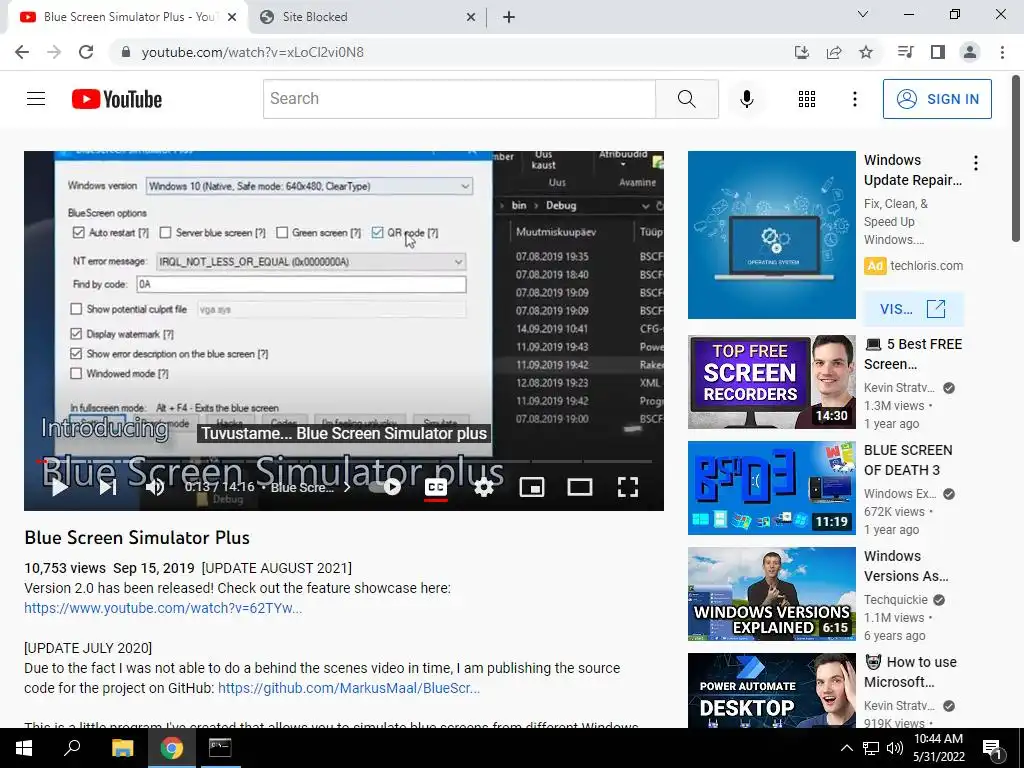Click the SIGN IN button
This screenshot has height=768, width=1024.
[x=937, y=99]
